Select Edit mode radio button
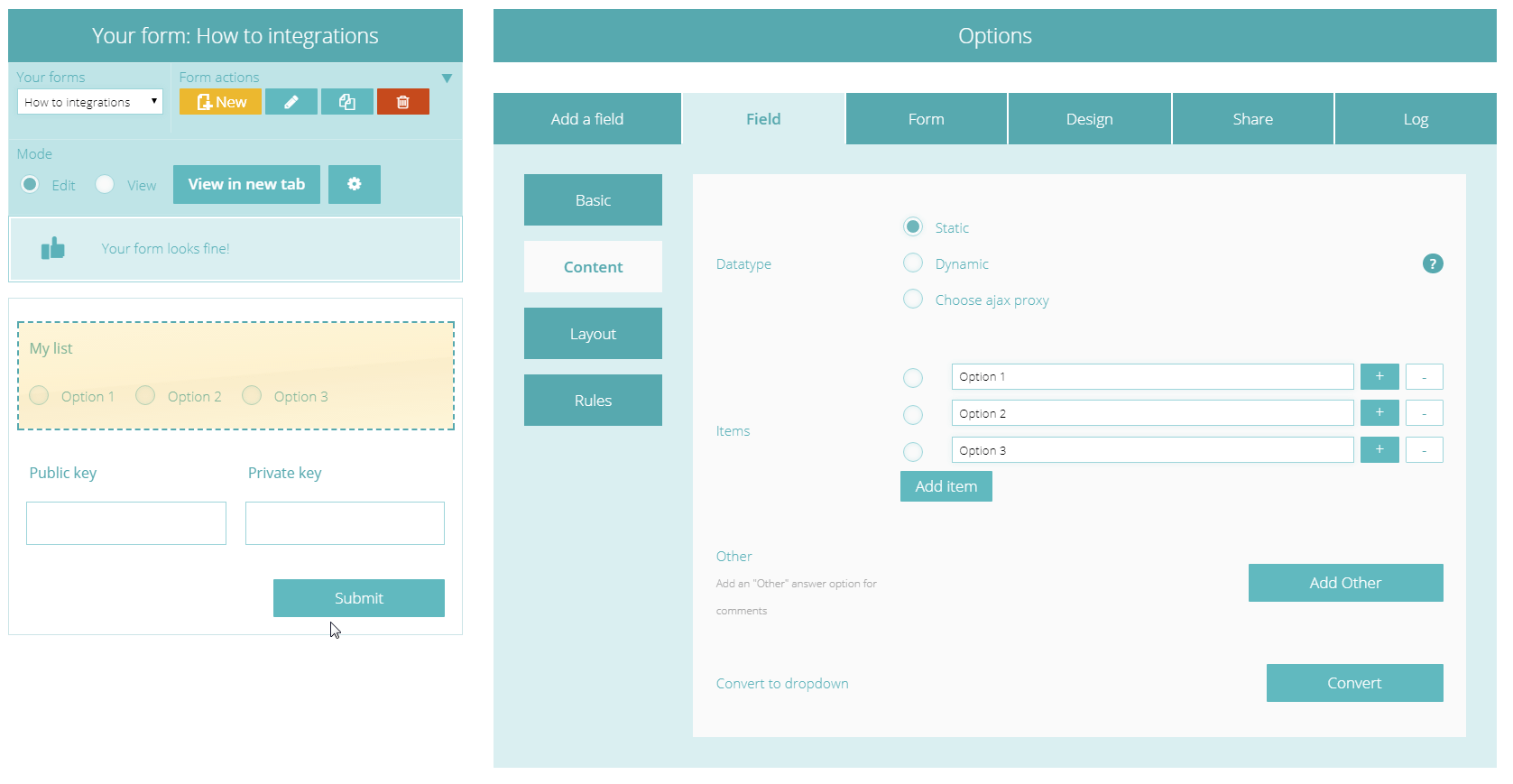 (x=30, y=184)
